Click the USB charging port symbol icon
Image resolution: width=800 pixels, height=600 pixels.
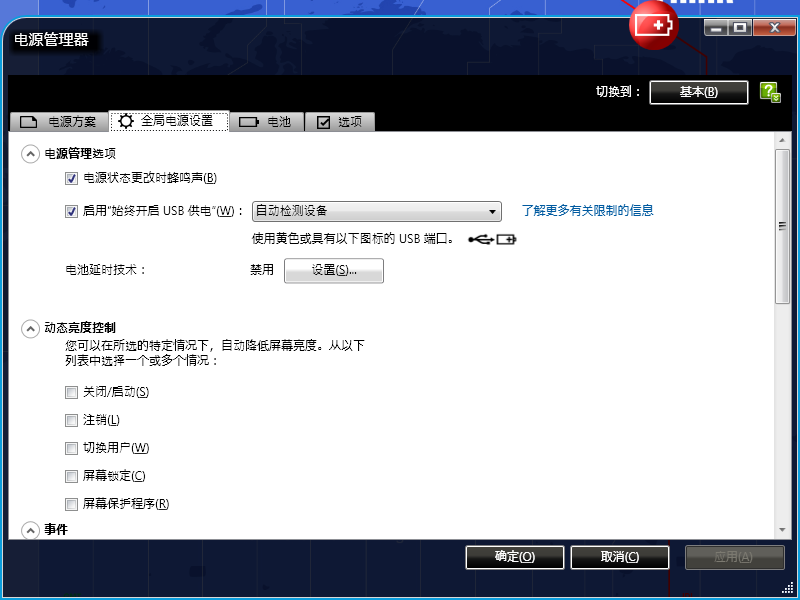[x=492, y=239]
